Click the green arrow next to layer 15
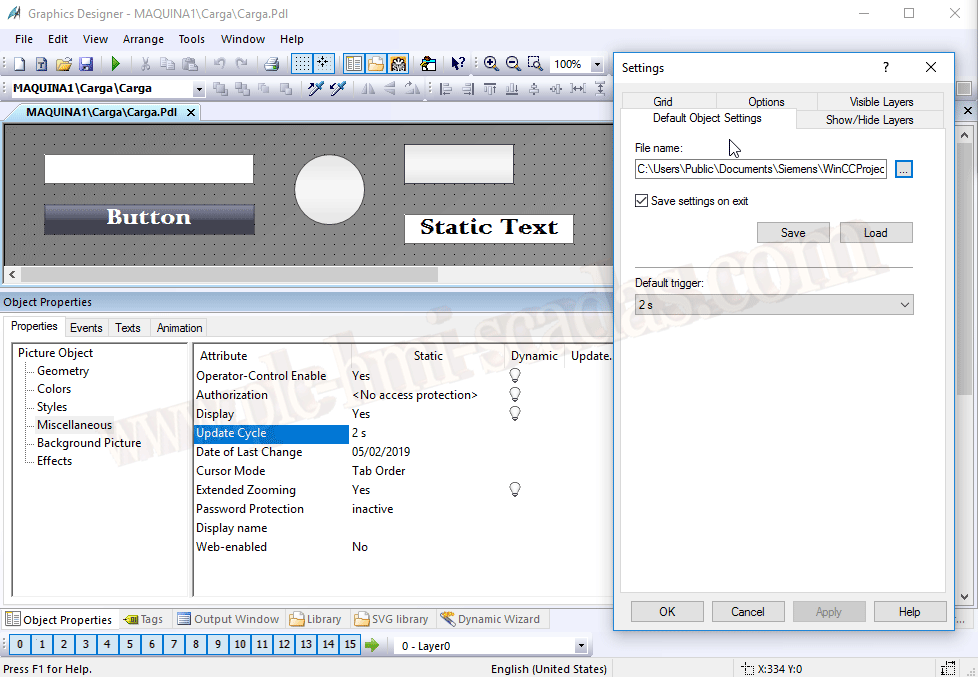Screen dimensions: 978x677 coord(372,646)
